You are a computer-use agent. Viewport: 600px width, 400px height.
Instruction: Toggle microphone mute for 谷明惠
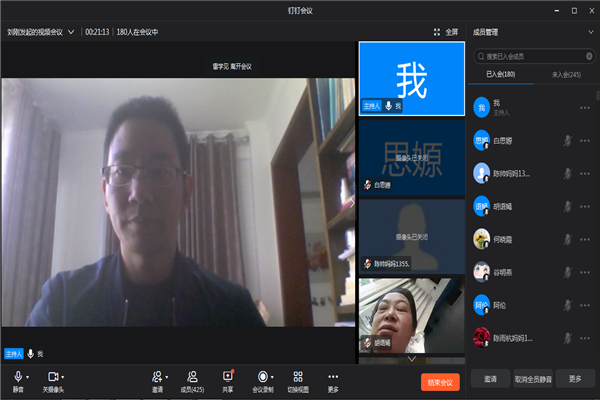pyautogui.click(x=568, y=273)
